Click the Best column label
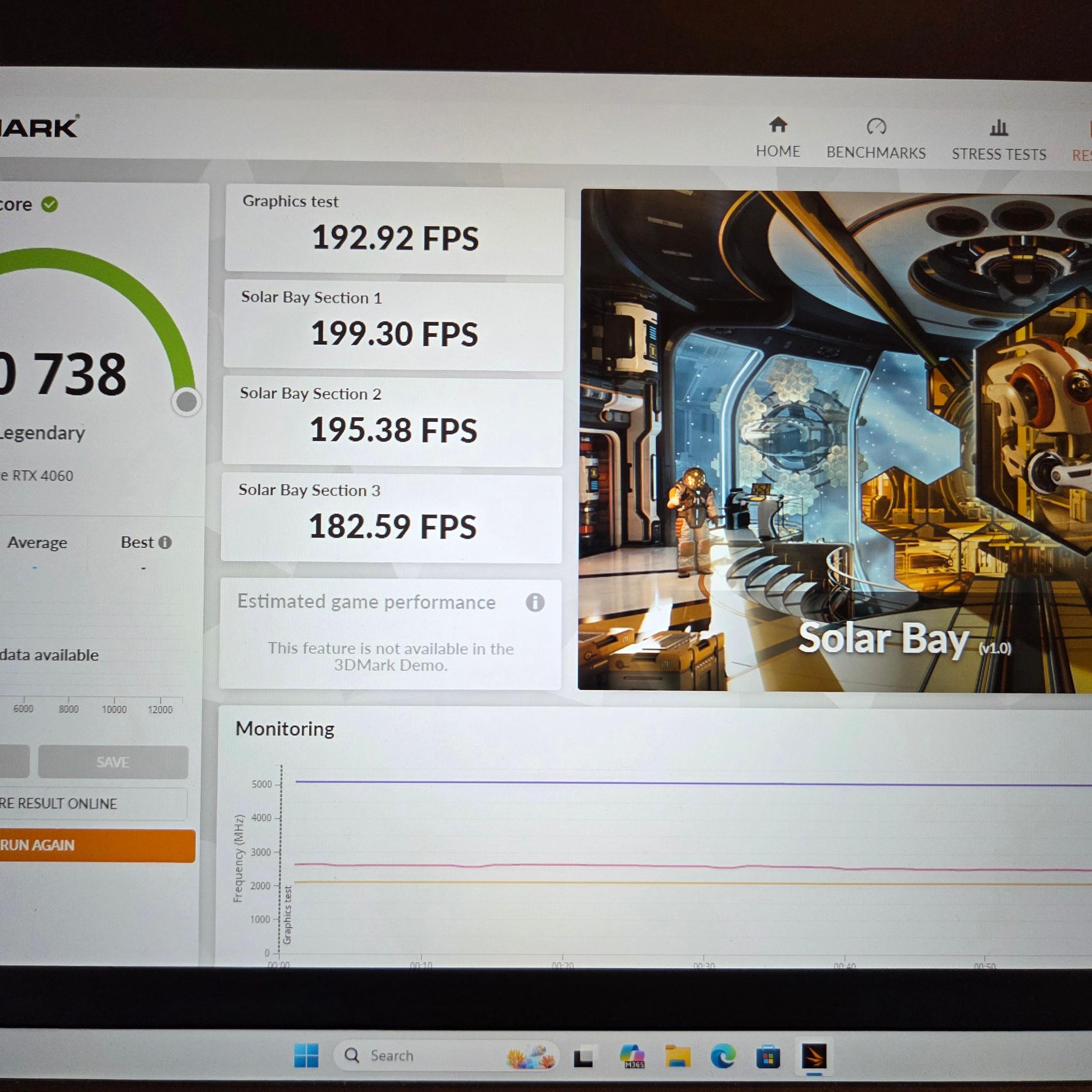Viewport: 1092px width, 1092px height. [137, 543]
